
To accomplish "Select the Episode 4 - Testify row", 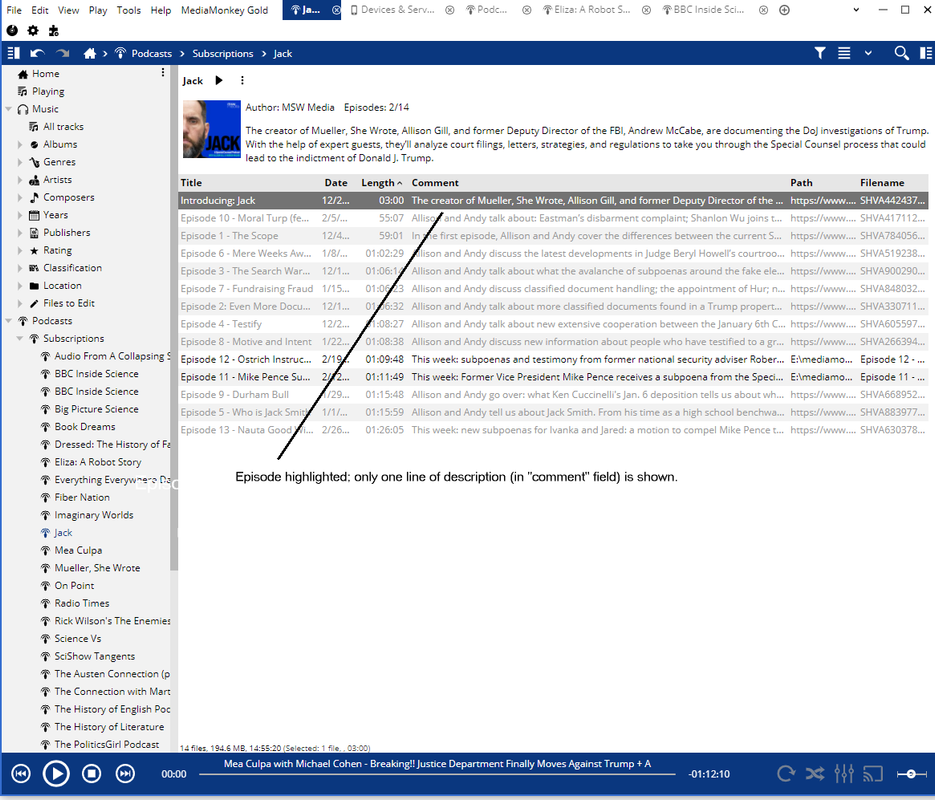I will click(x=553, y=324).
